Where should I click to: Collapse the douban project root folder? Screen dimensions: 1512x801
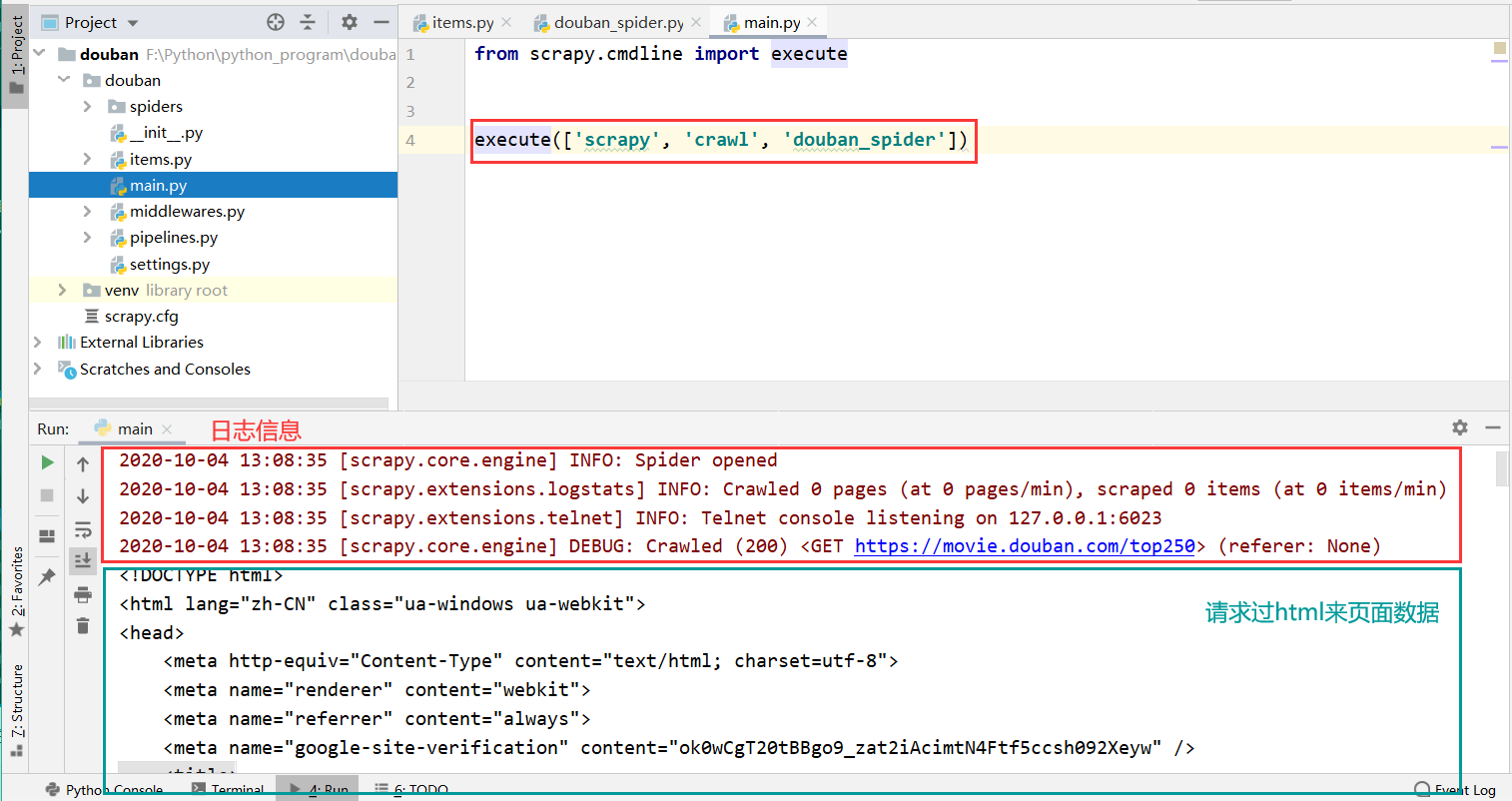click(39, 54)
